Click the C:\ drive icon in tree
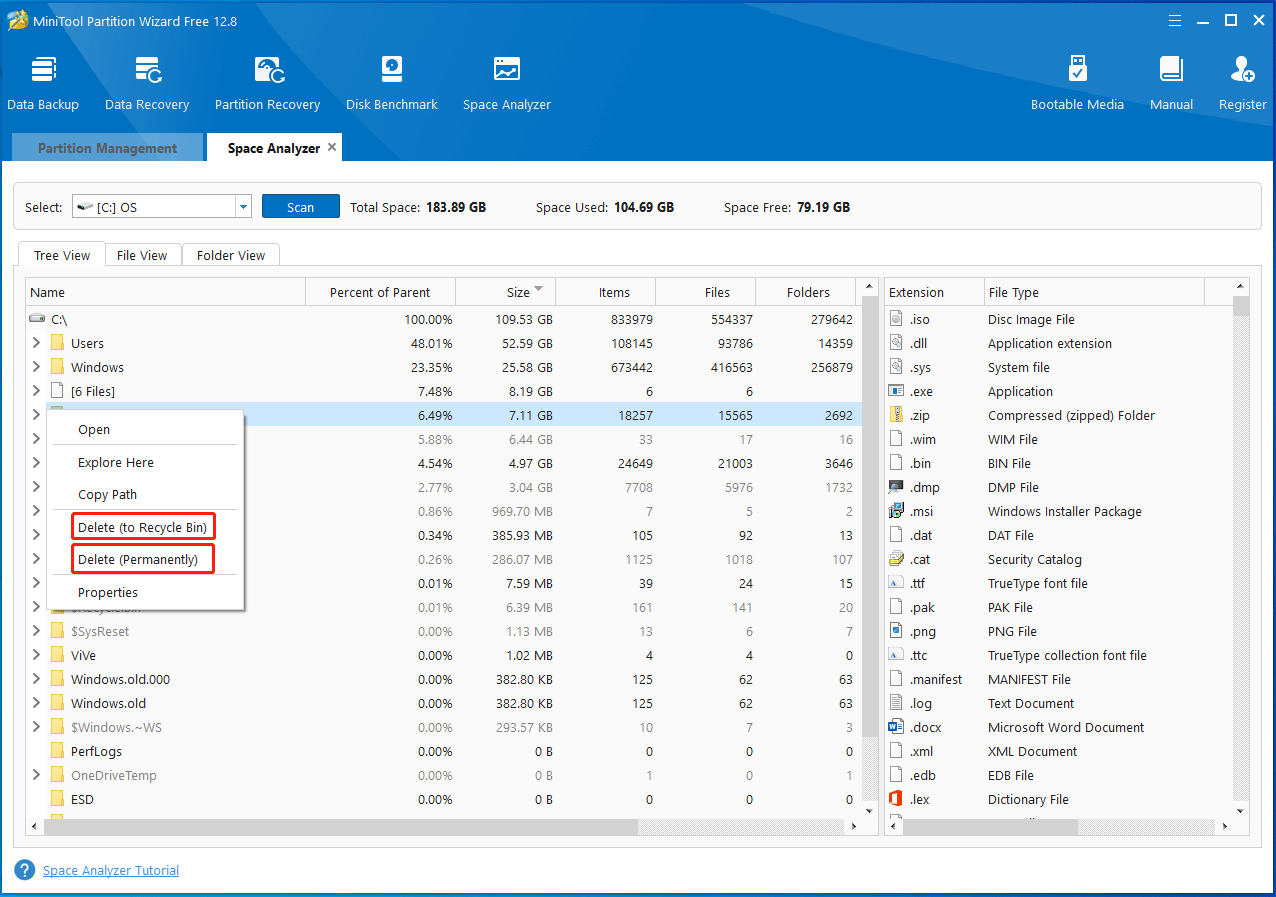 click(x=38, y=319)
